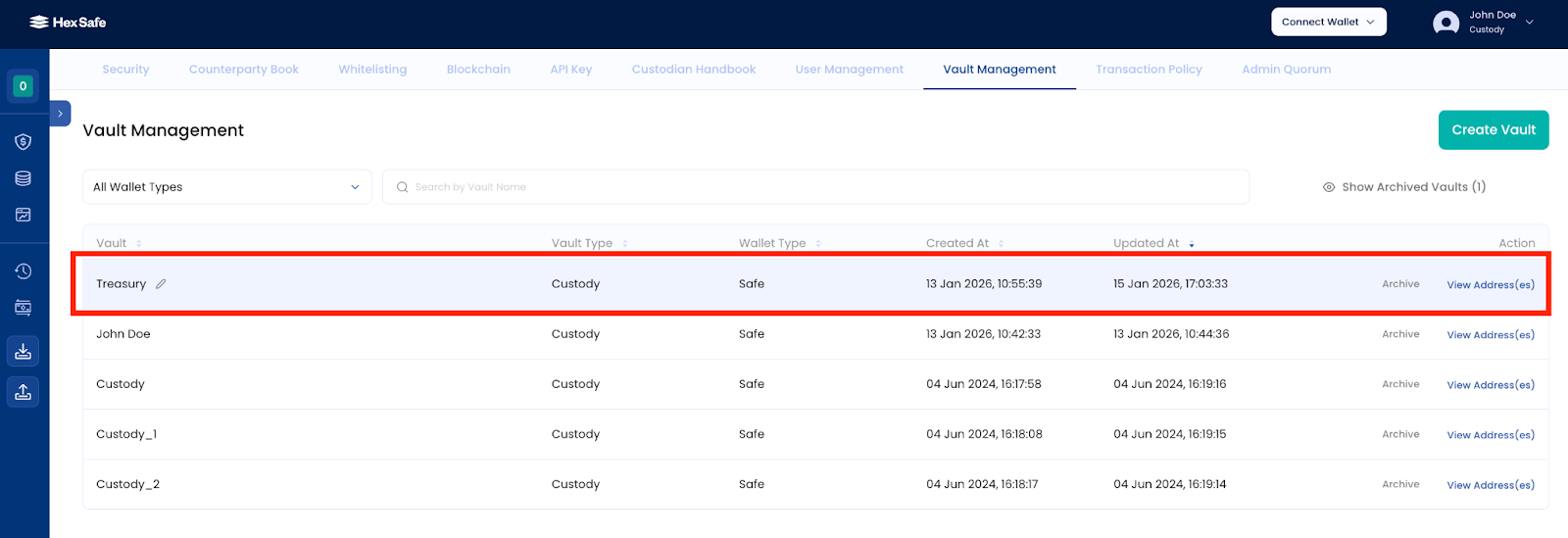Open the history clock sidebar icon
This screenshot has height=538, width=1568.
pos(24,271)
